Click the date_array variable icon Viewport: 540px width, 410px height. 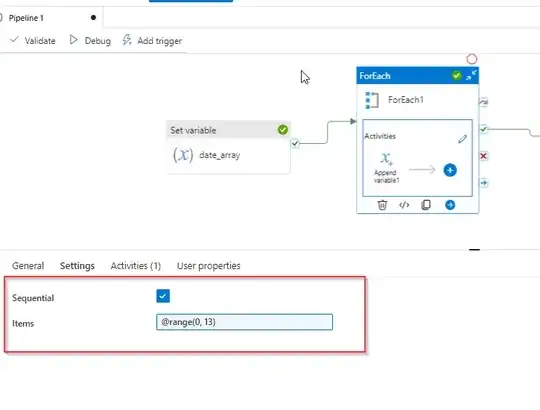[x=183, y=155]
